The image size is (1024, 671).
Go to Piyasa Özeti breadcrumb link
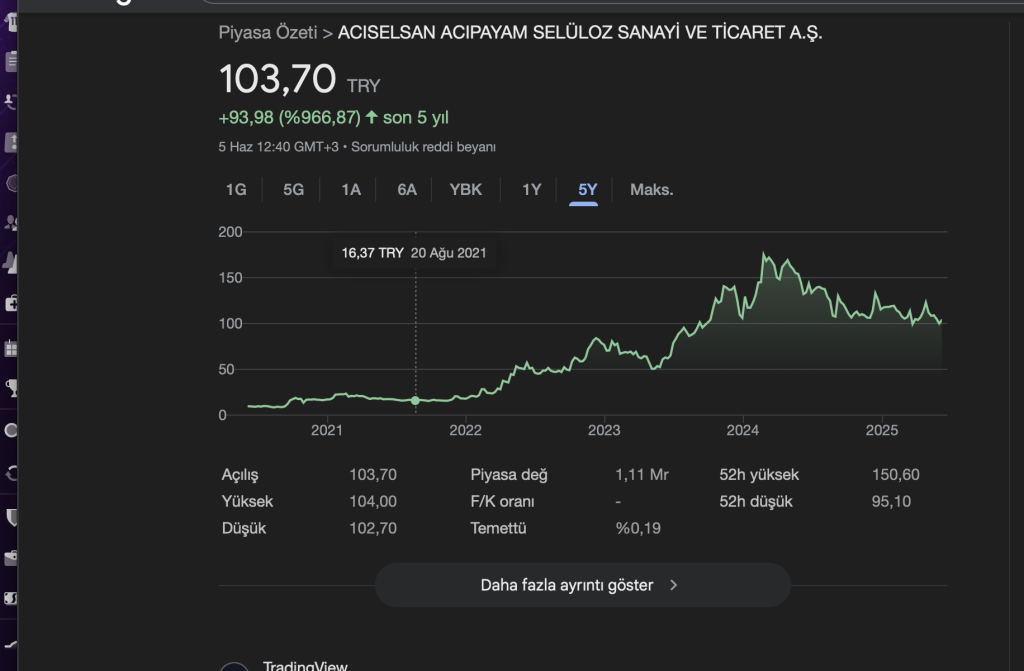[267, 33]
